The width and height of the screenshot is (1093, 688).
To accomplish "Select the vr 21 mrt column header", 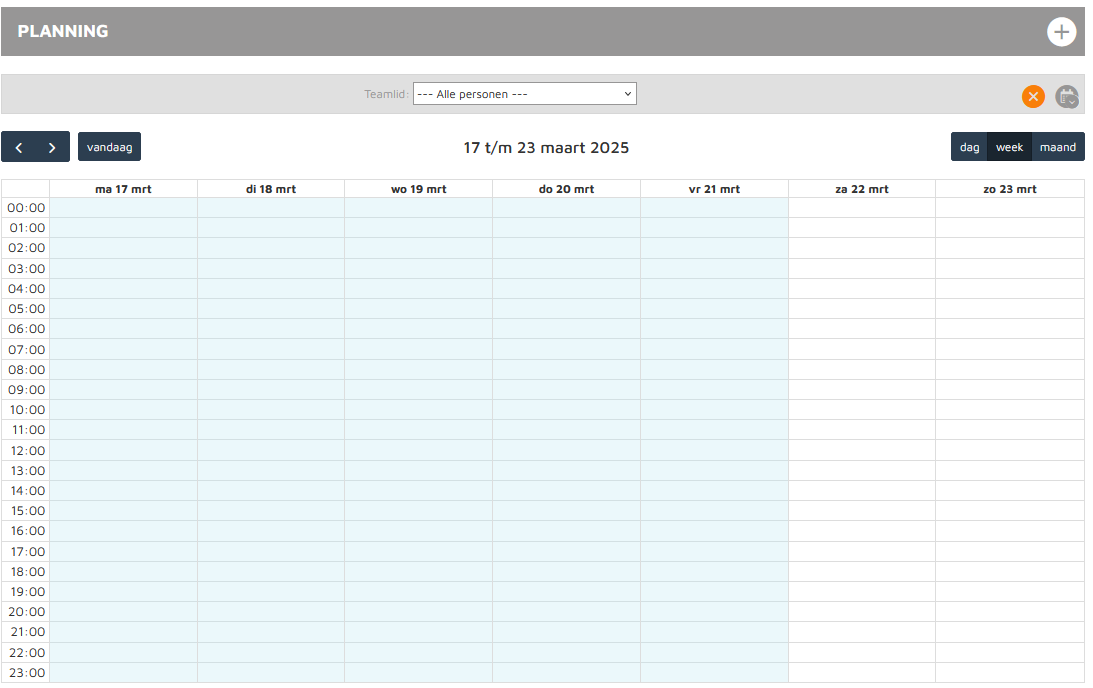I will (714, 189).
